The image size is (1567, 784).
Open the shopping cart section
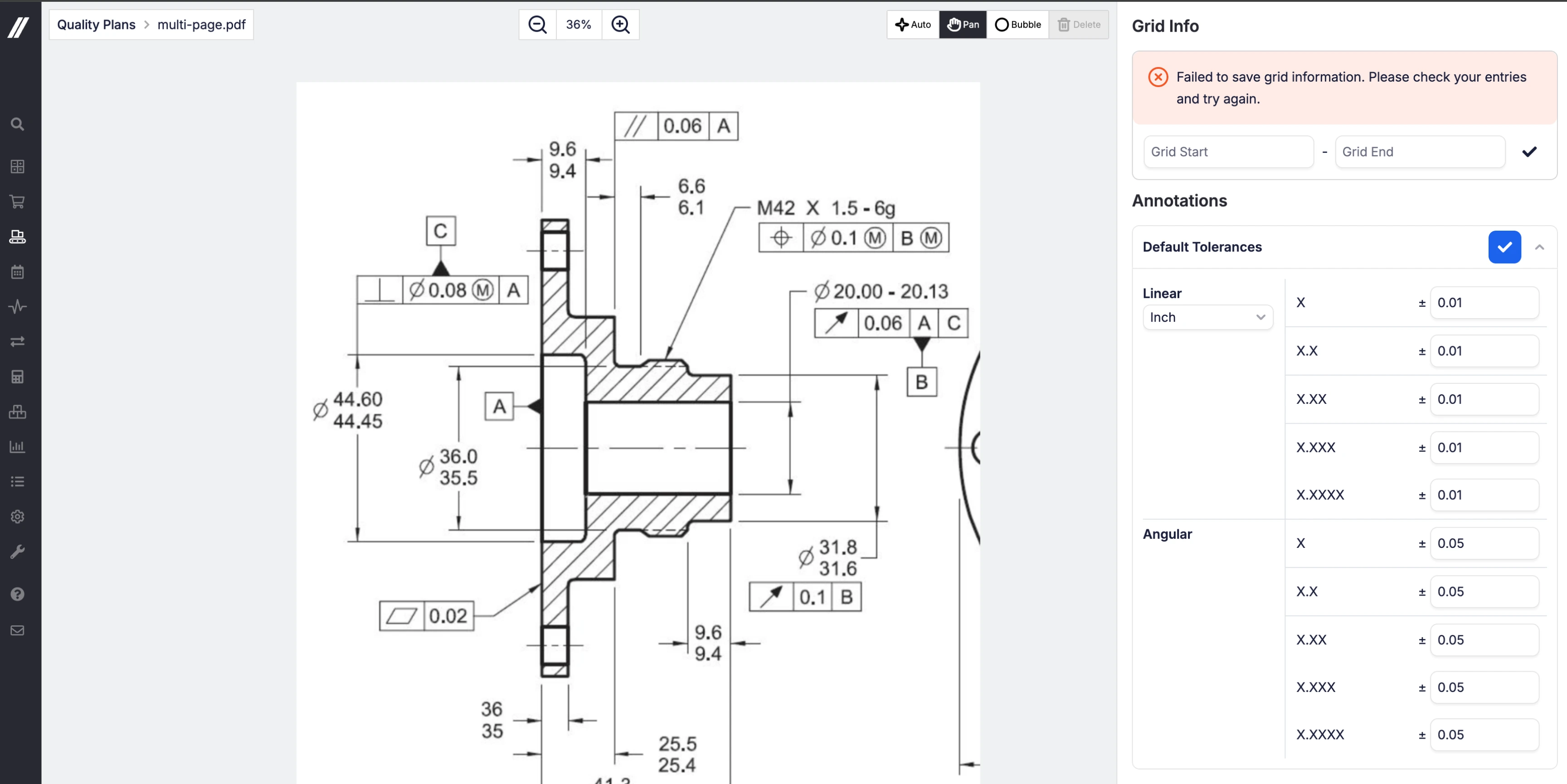pos(18,202)
